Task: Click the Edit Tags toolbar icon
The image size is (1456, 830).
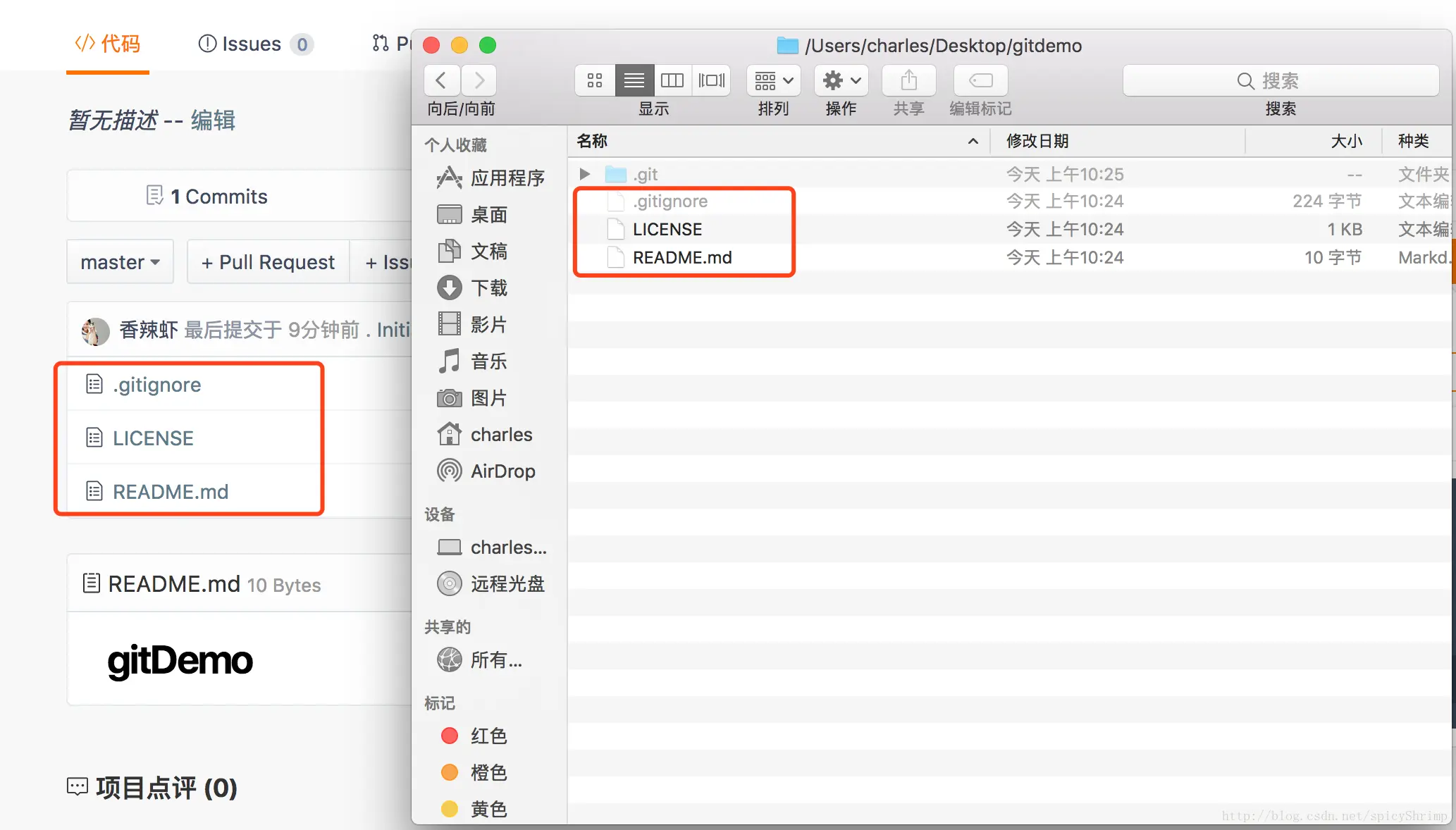Action: tap(980, 80)
